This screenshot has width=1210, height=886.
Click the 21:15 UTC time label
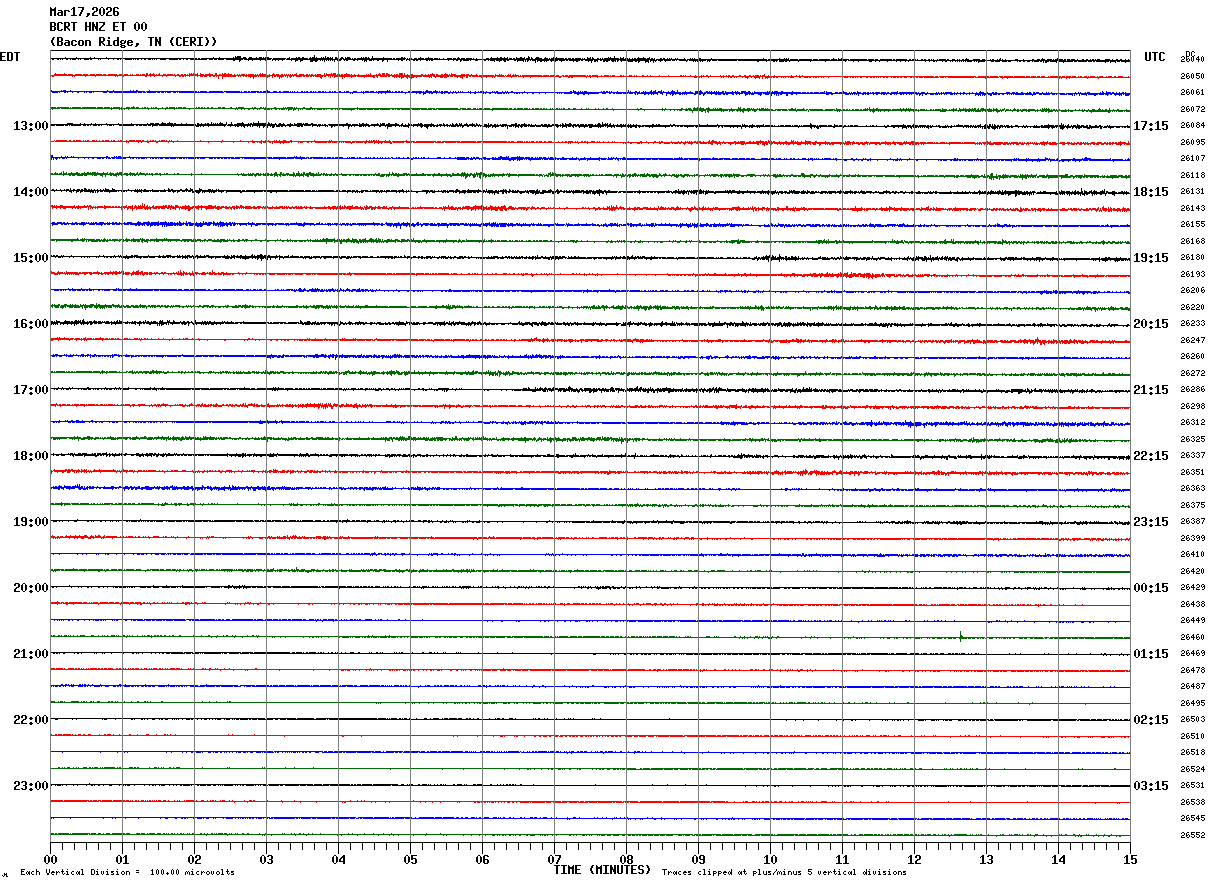click(1151, 390)
